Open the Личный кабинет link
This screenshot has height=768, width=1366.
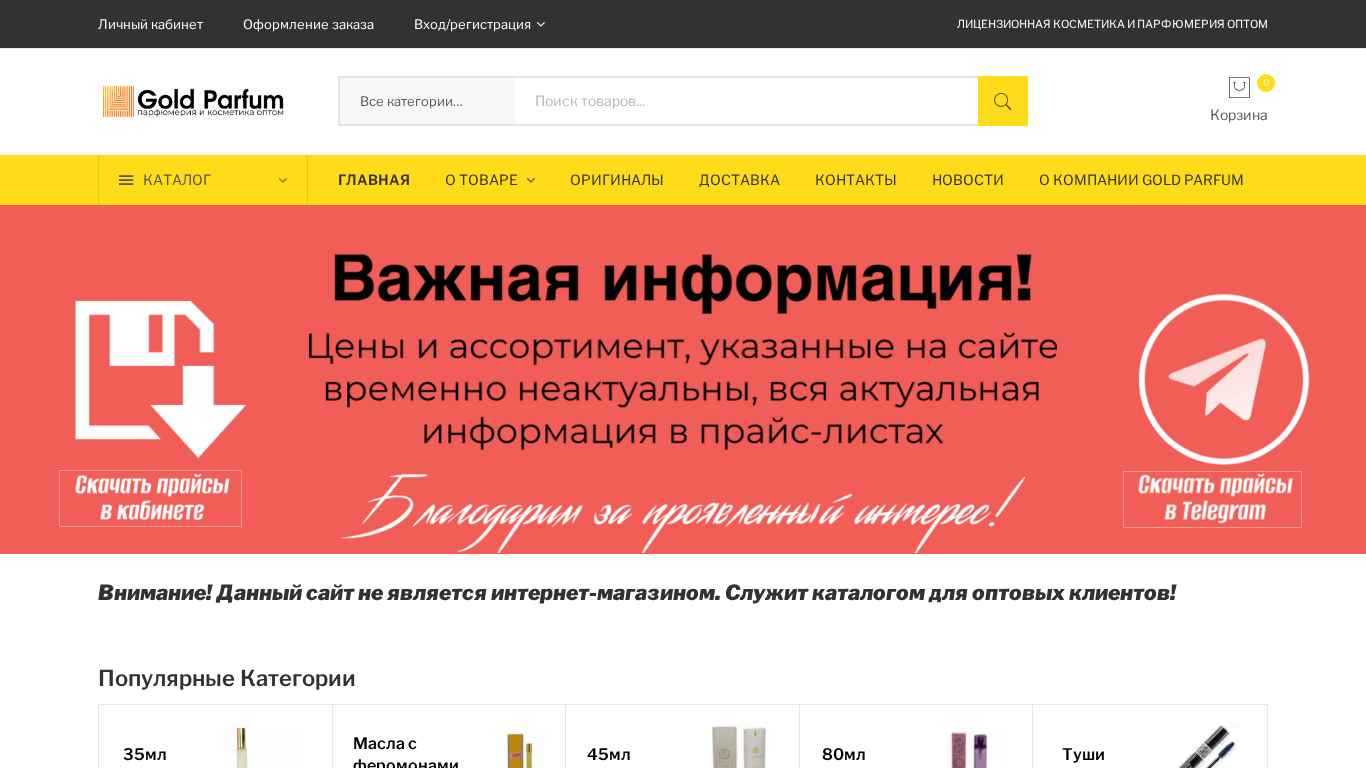click(x=150, y=24)
